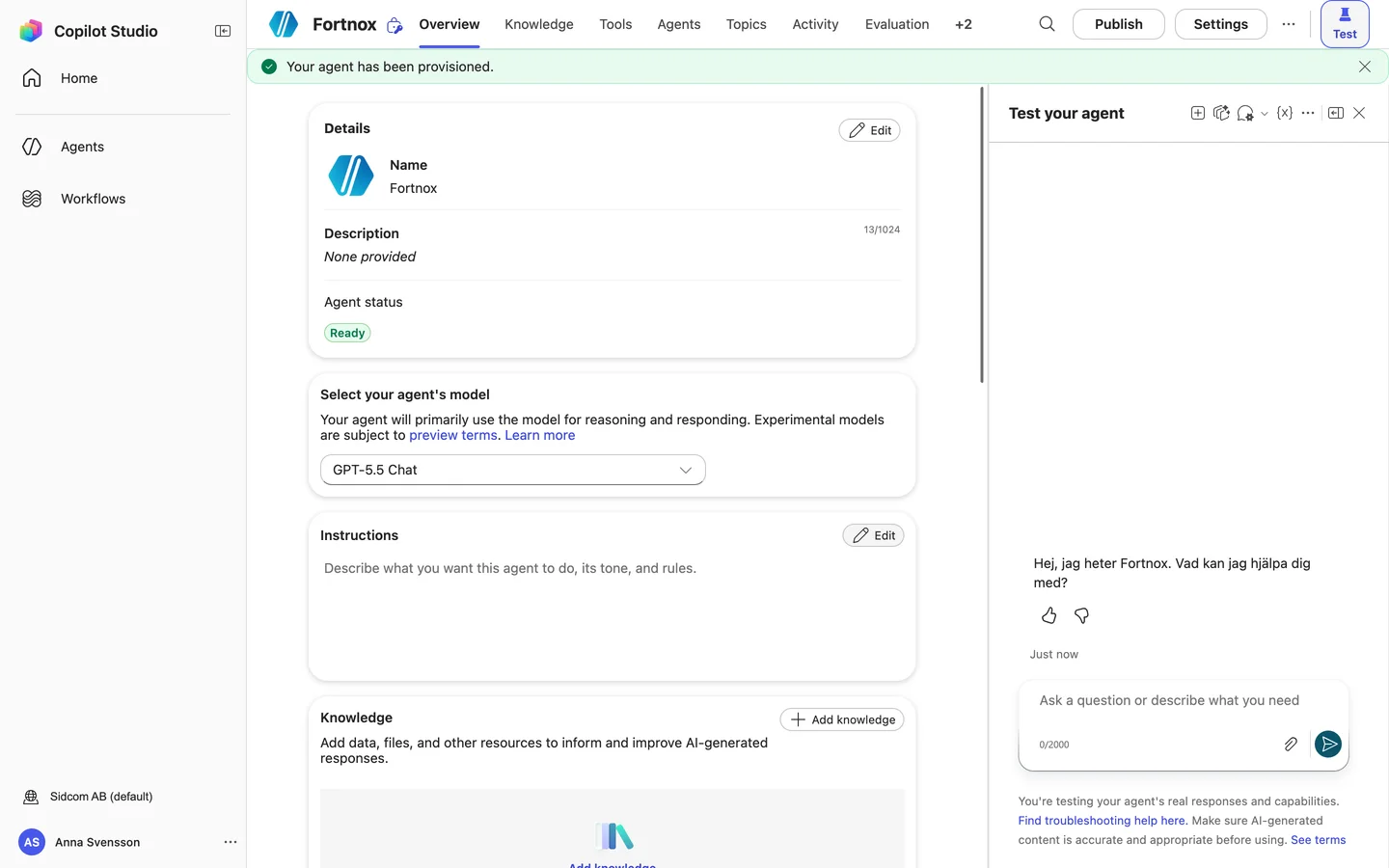Open top bar more options ellipsis
The width and height of the screenshot is (1389, 868).
(1289, 24)
